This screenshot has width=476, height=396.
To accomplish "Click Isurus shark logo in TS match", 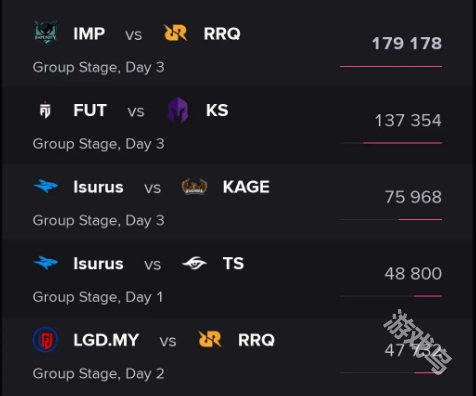I will tap(46, 263).
